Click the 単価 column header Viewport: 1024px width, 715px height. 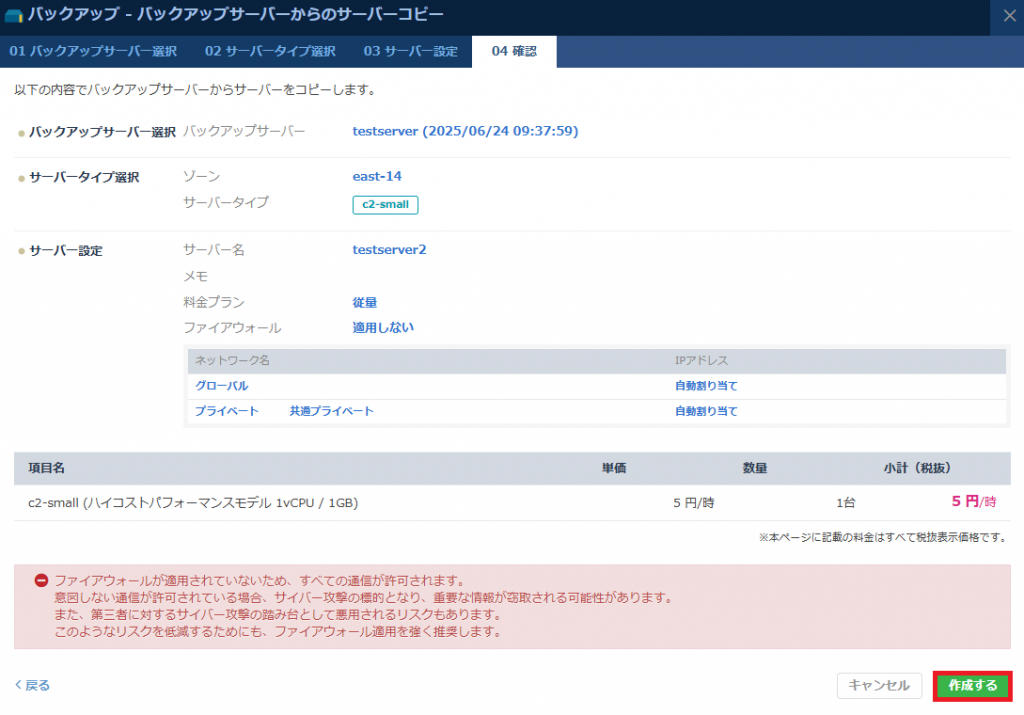click(614, 468)
